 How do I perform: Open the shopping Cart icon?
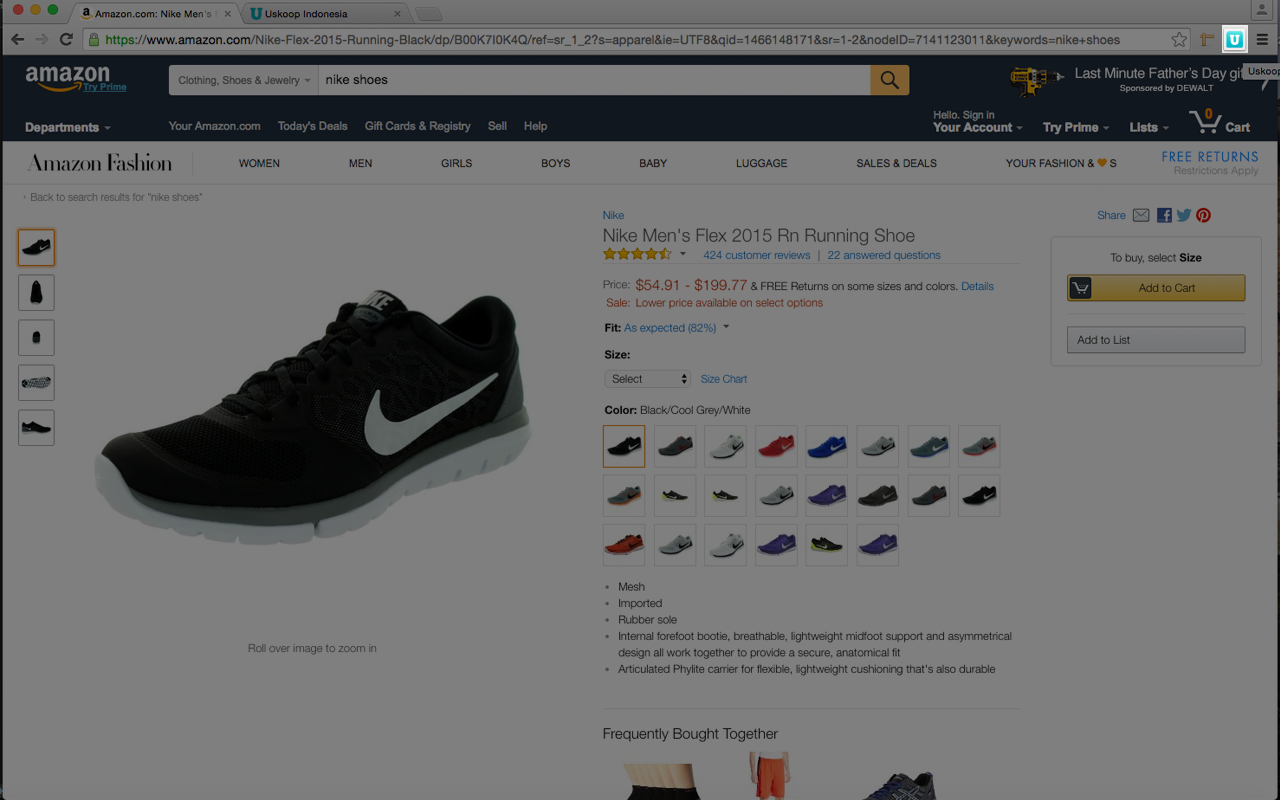1219,123
